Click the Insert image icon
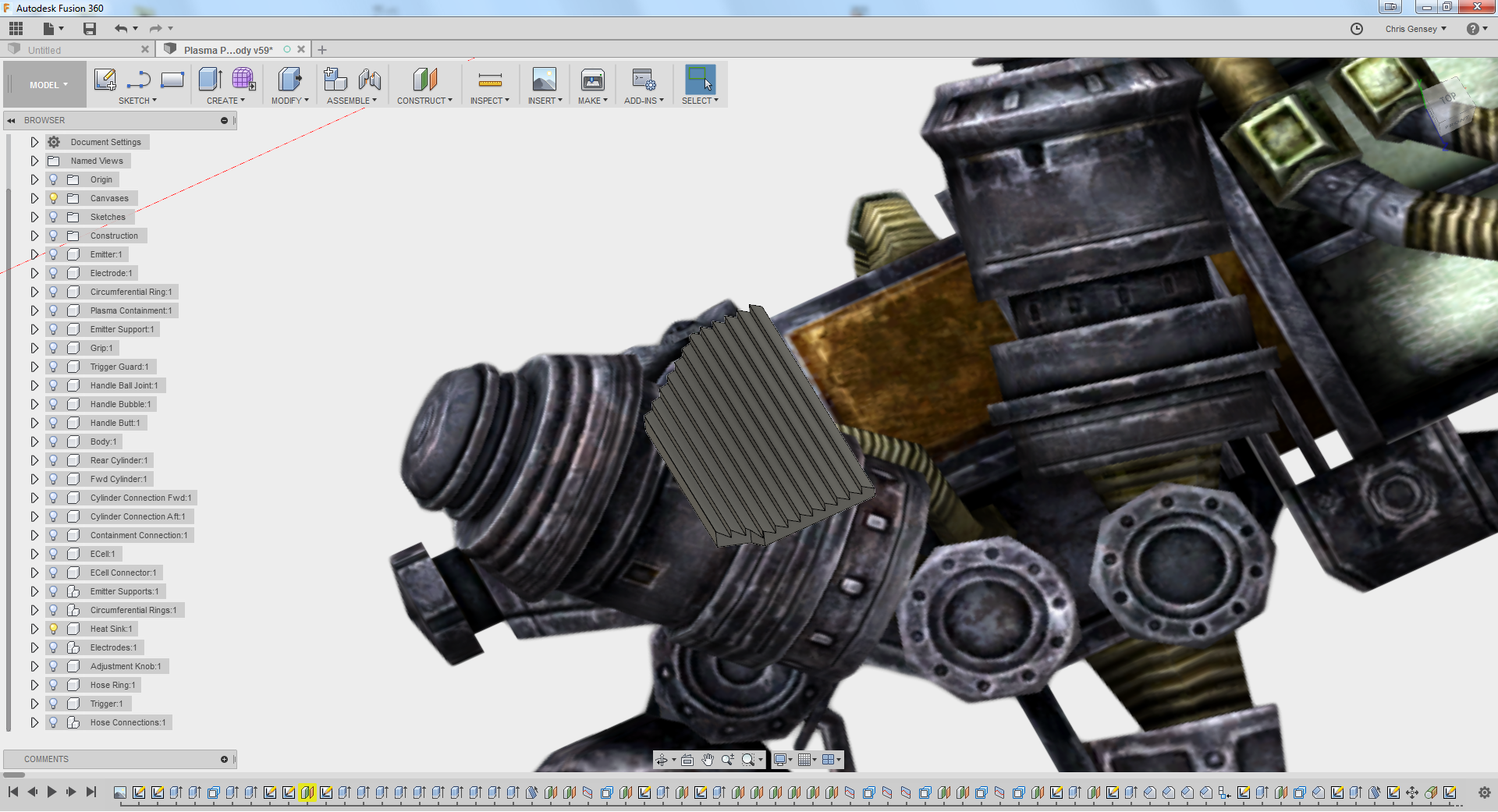The image size is (1498, 812). (x=544, y=80)
